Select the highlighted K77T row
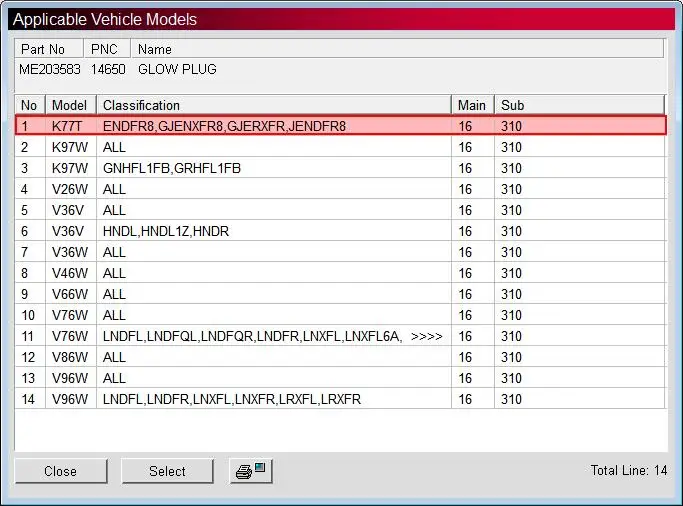 point(341,126)
